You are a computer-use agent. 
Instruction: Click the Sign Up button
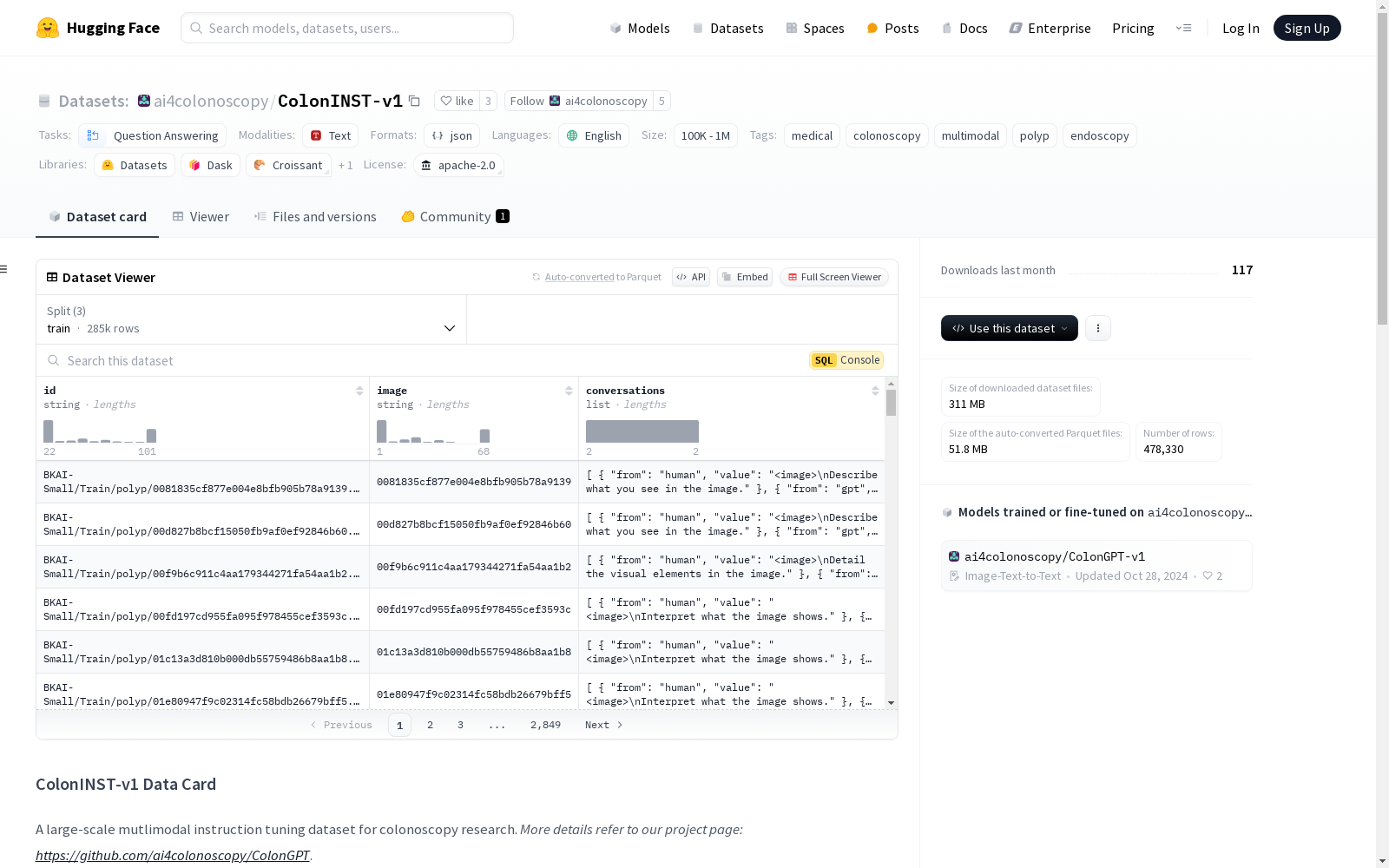click(1307, 28)
